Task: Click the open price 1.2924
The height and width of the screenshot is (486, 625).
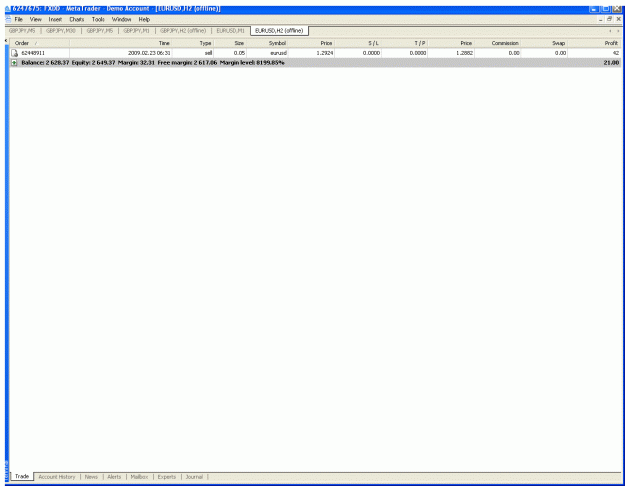Action: click(325, 53)
